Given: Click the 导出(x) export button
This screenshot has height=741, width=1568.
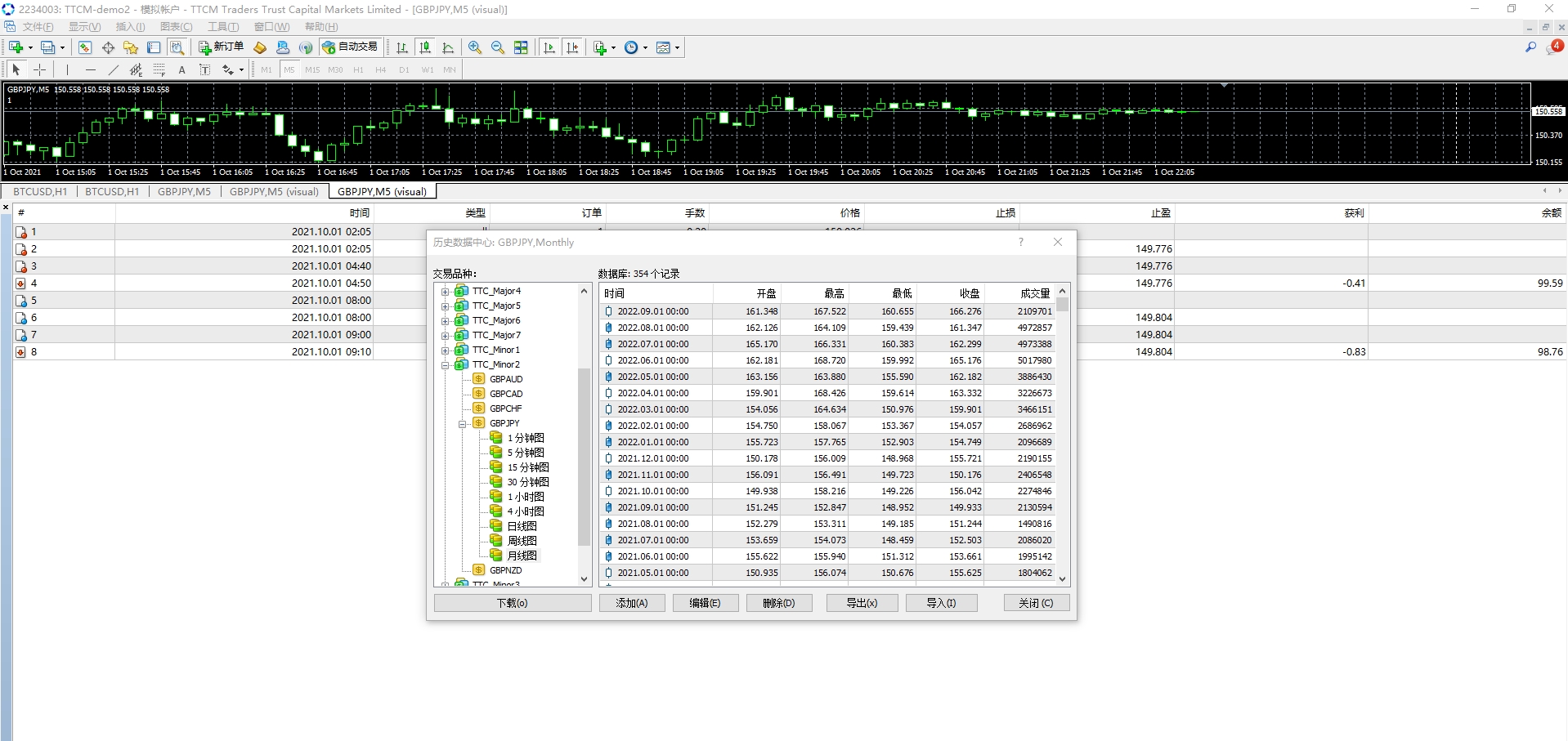Looking at the screenshot, I should 862,603.
